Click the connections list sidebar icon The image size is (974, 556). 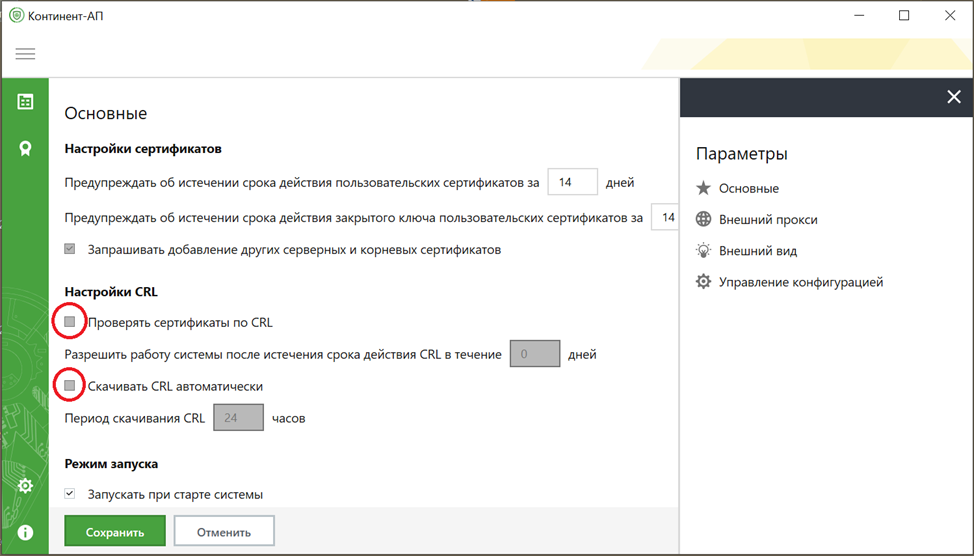25,102
